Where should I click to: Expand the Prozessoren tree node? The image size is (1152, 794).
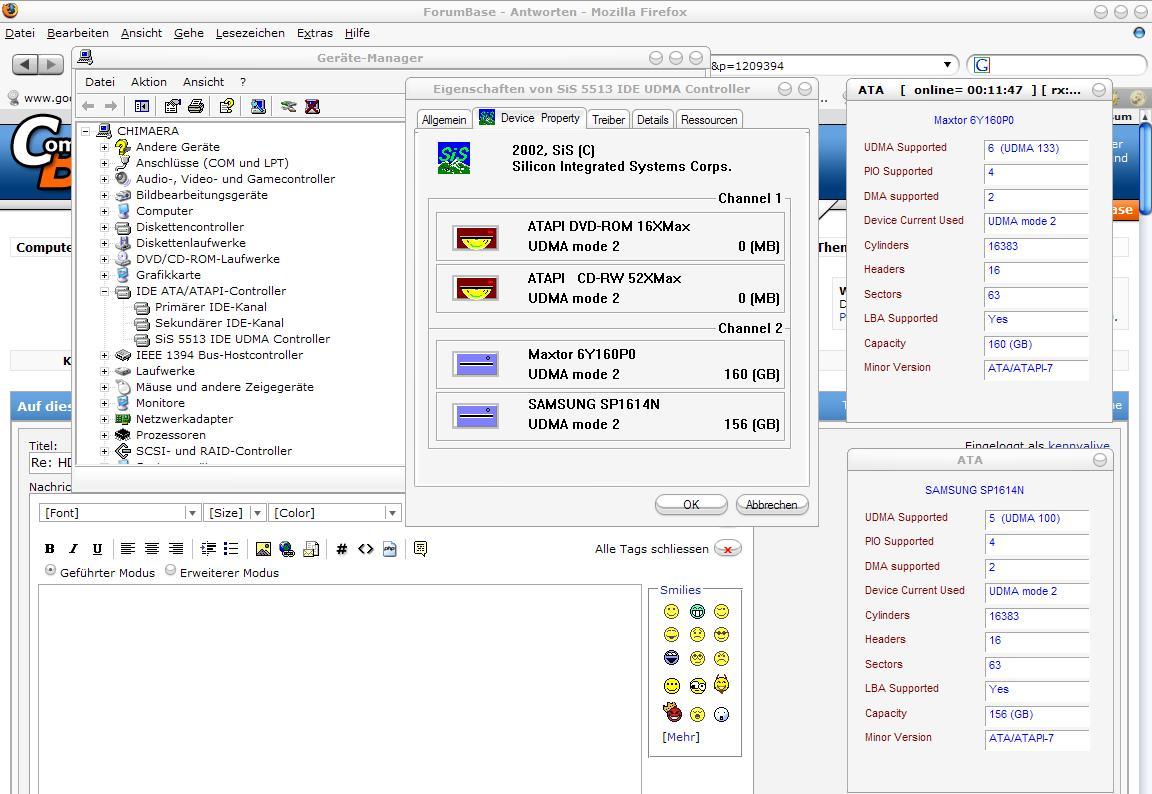click(104, 435)
